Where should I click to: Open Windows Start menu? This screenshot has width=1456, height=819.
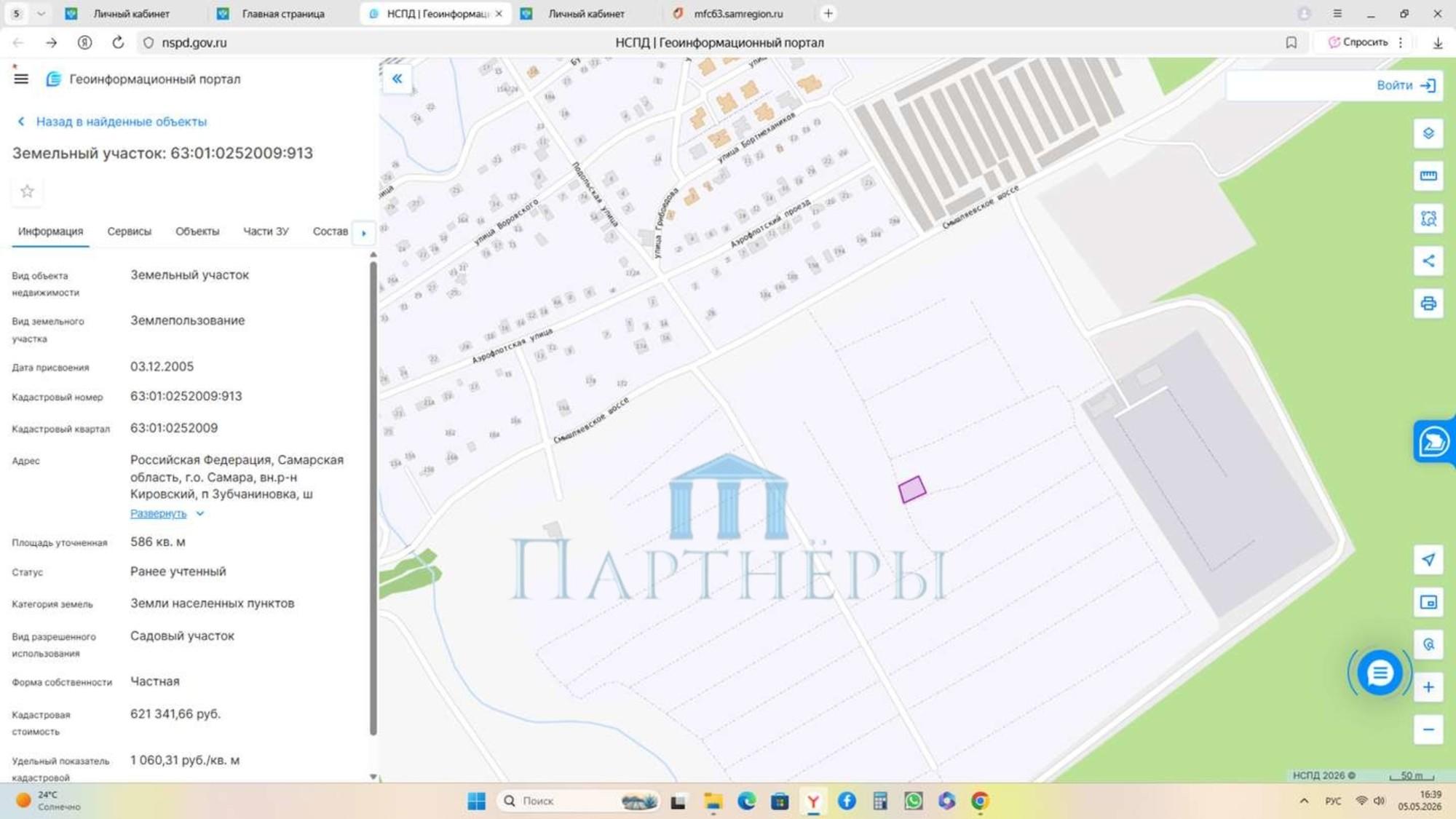coord(476,801)
